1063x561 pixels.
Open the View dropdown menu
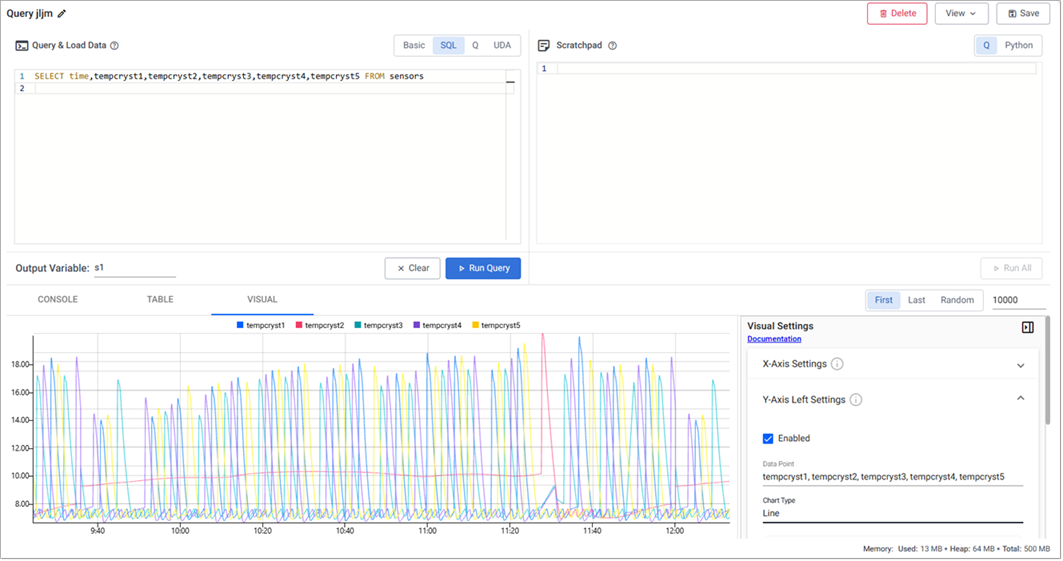961,13
